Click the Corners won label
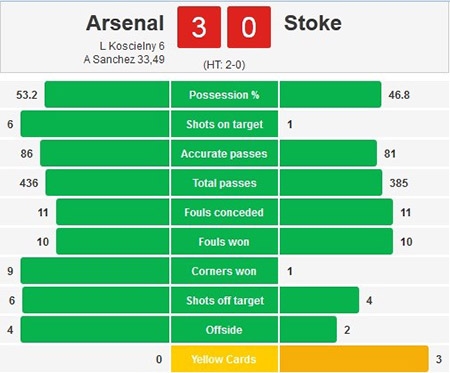The height and width of the screenshot is (373, 450). pyautogui.click(x=224, y=271)
